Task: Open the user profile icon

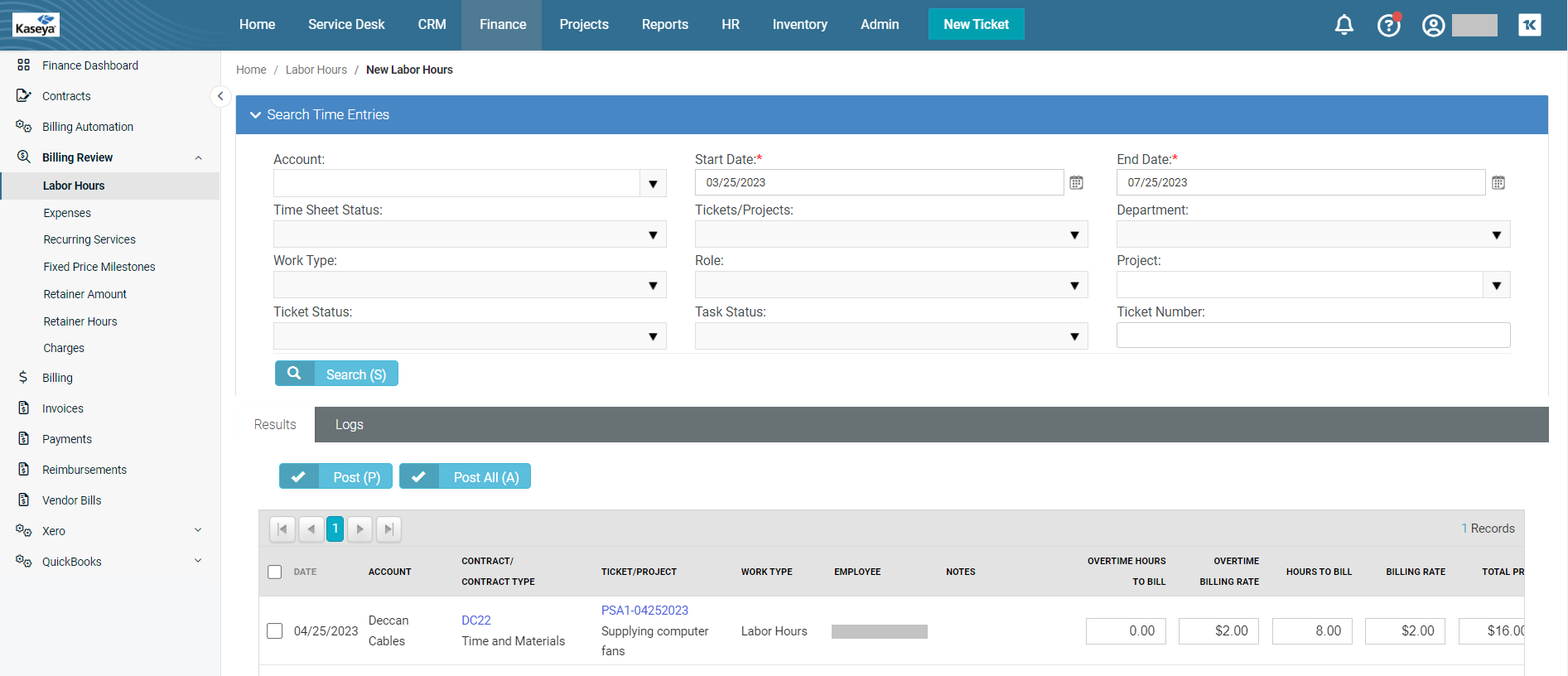Action: coord(1433,26)
